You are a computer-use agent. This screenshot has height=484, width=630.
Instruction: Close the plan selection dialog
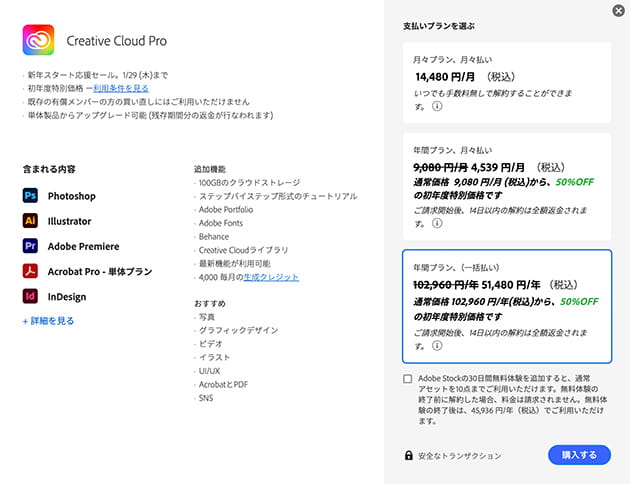click(617, 11)
